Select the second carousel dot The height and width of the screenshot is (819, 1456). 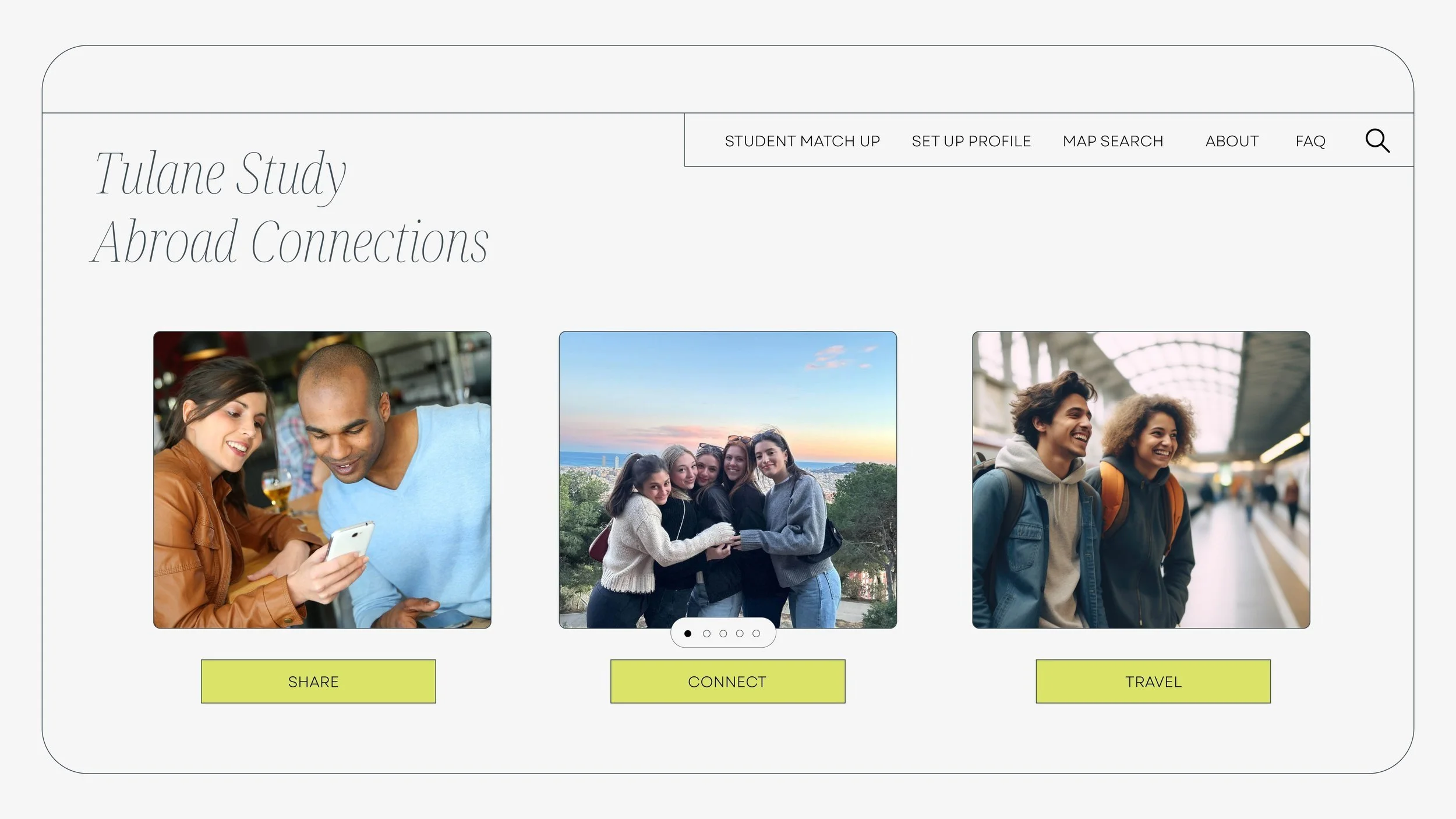click(706, 633)
